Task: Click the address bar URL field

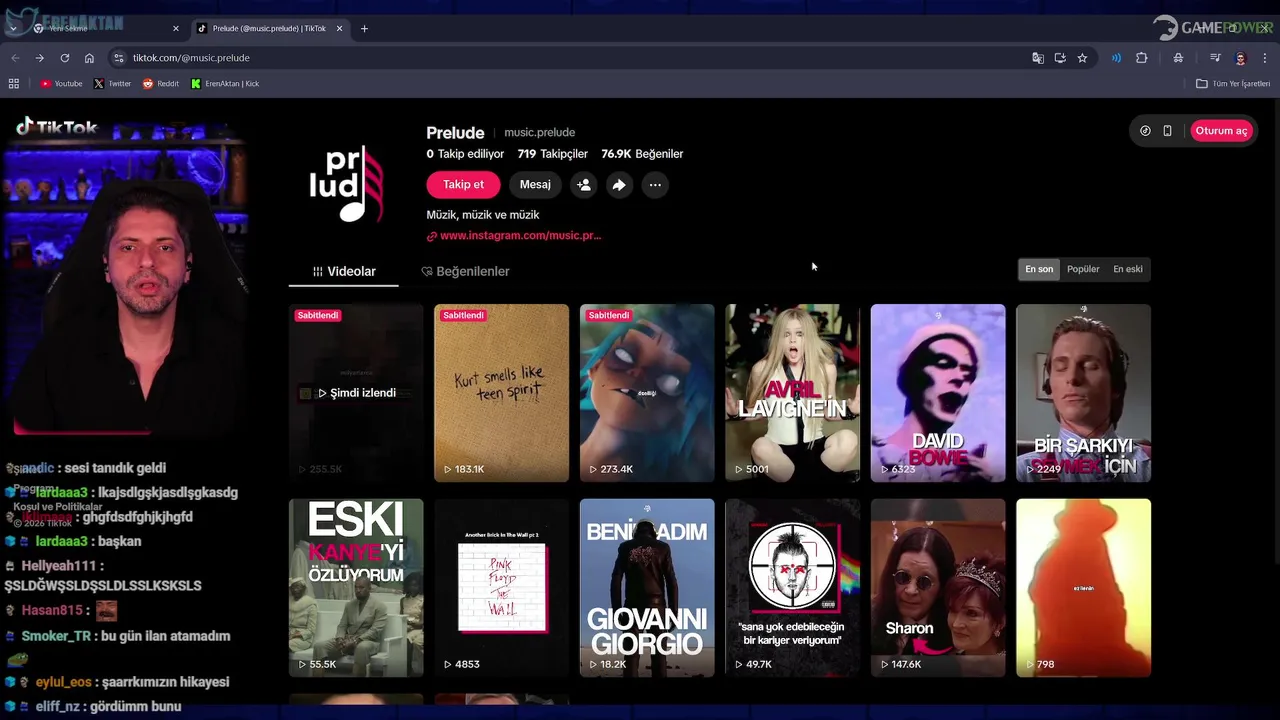Action: (570, 58)
